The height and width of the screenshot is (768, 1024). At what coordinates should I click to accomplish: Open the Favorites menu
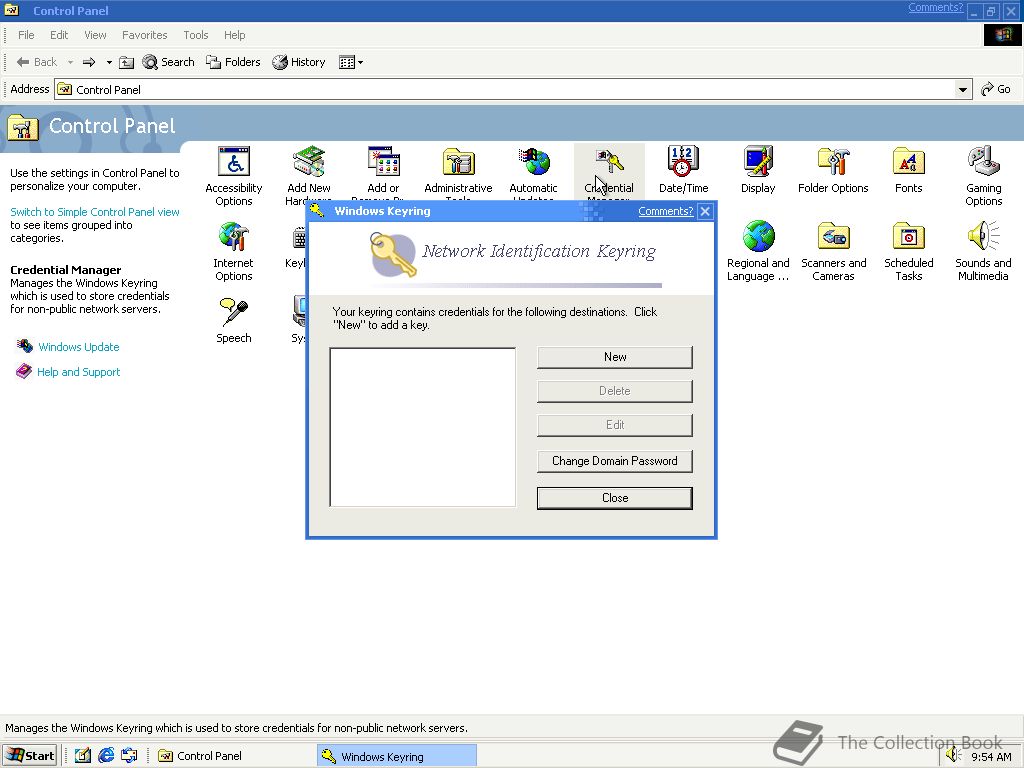click(145, 35)
